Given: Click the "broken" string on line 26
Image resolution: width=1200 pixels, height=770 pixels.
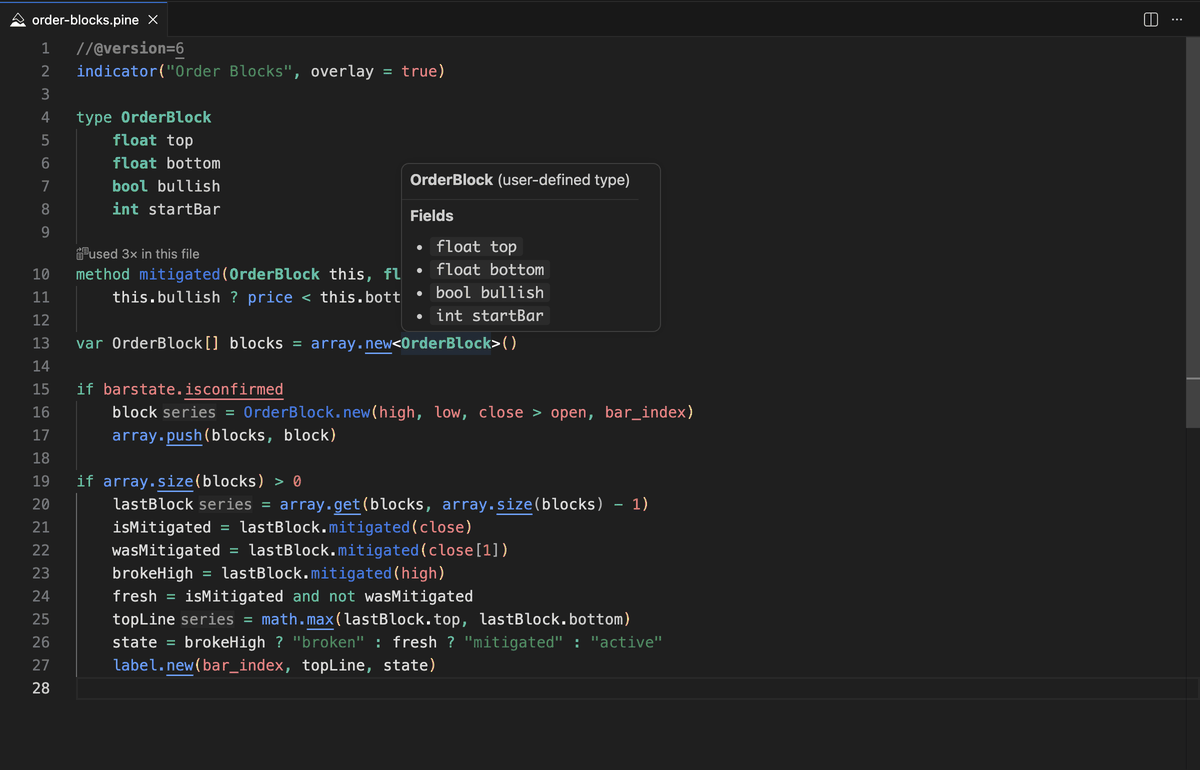Looking at the screenshot, I should (x=329, y=643).
